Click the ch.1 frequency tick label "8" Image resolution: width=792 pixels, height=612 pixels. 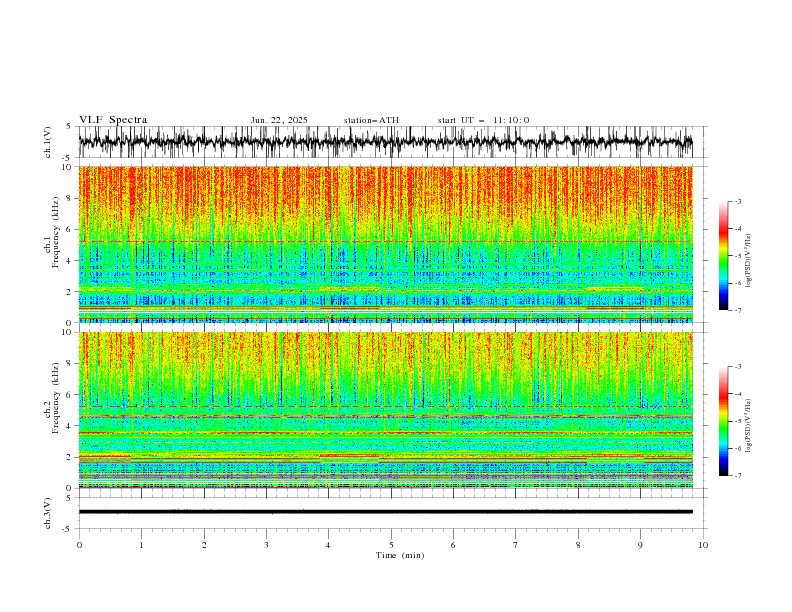[x=69, y=198]
